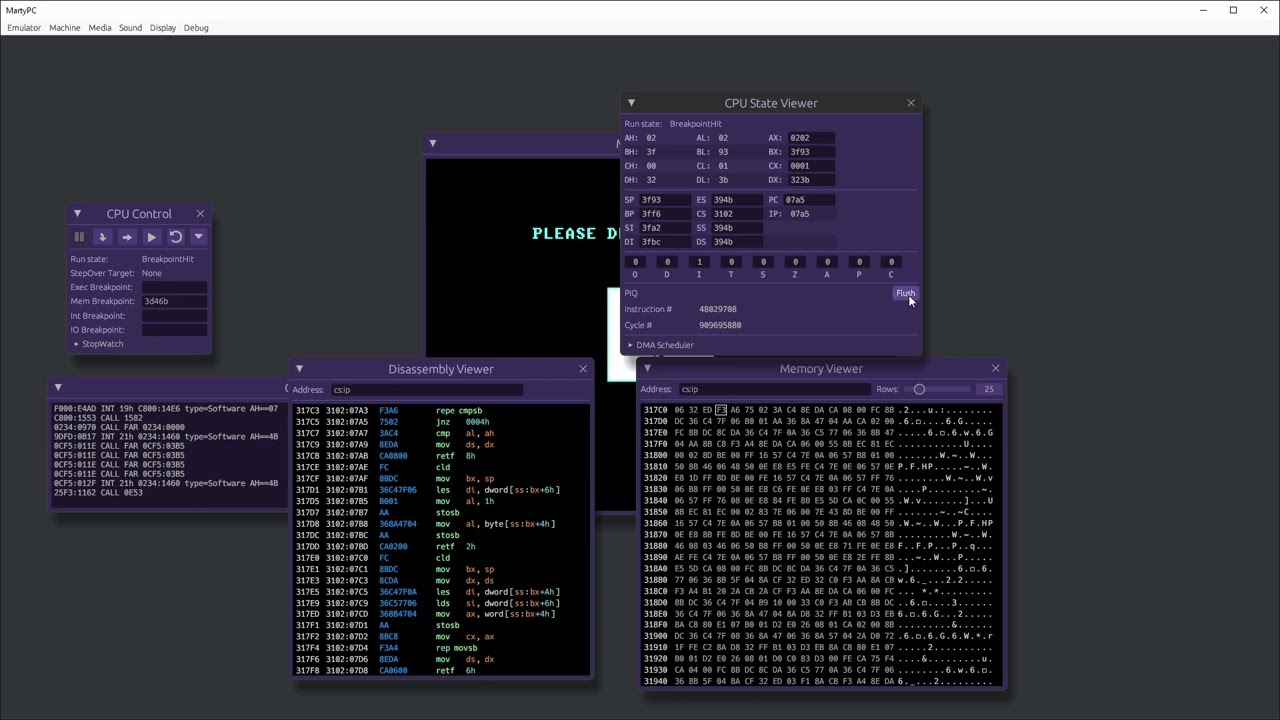Viewport: 1280px width, 720px height.
Task: Close the Disassembly Viewer window
Action: [583, 369]
